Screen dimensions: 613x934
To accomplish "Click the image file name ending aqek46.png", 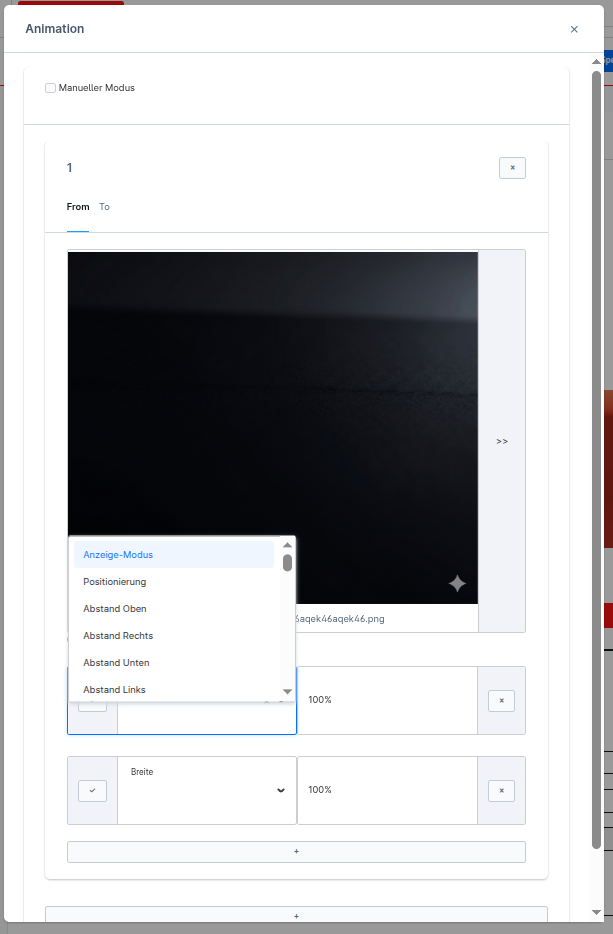I will pyautogui.click(x=340, y=619).
